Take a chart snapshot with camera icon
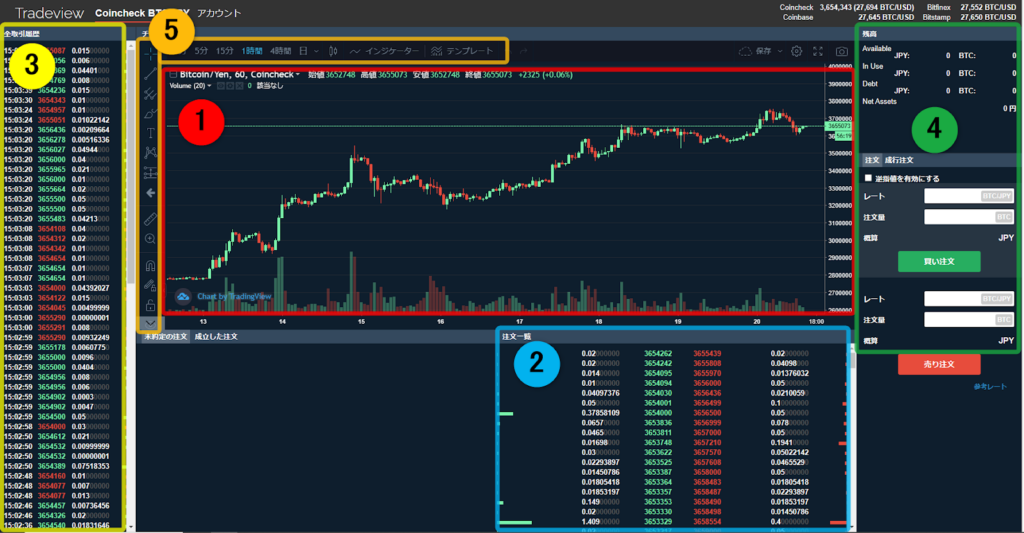1024x533 pixels. click(x=842, y=51)
